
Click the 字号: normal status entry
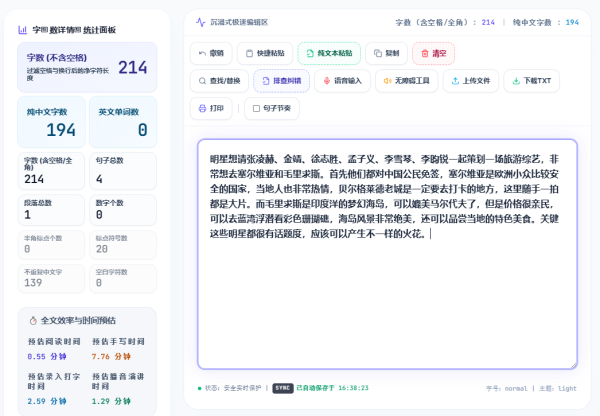pos(507,388)
